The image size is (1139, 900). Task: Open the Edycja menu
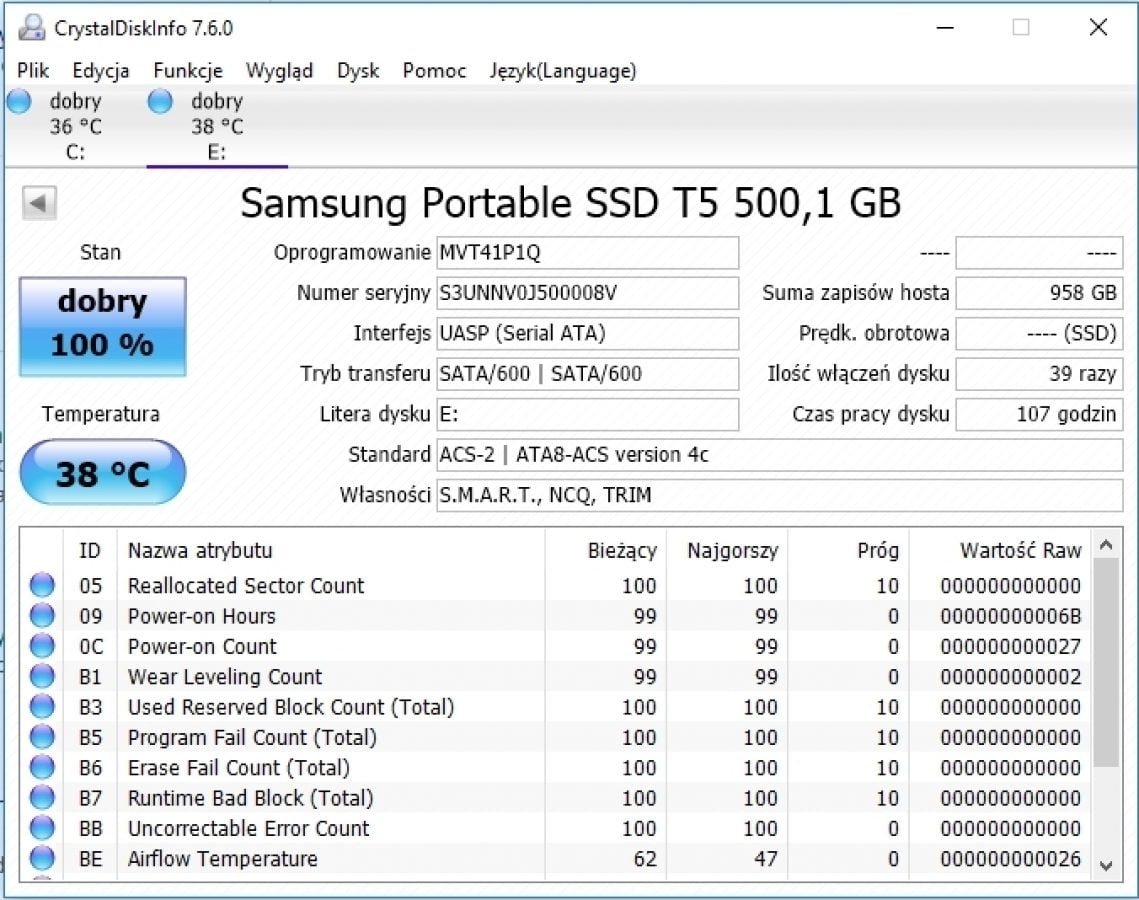point(101,70)
